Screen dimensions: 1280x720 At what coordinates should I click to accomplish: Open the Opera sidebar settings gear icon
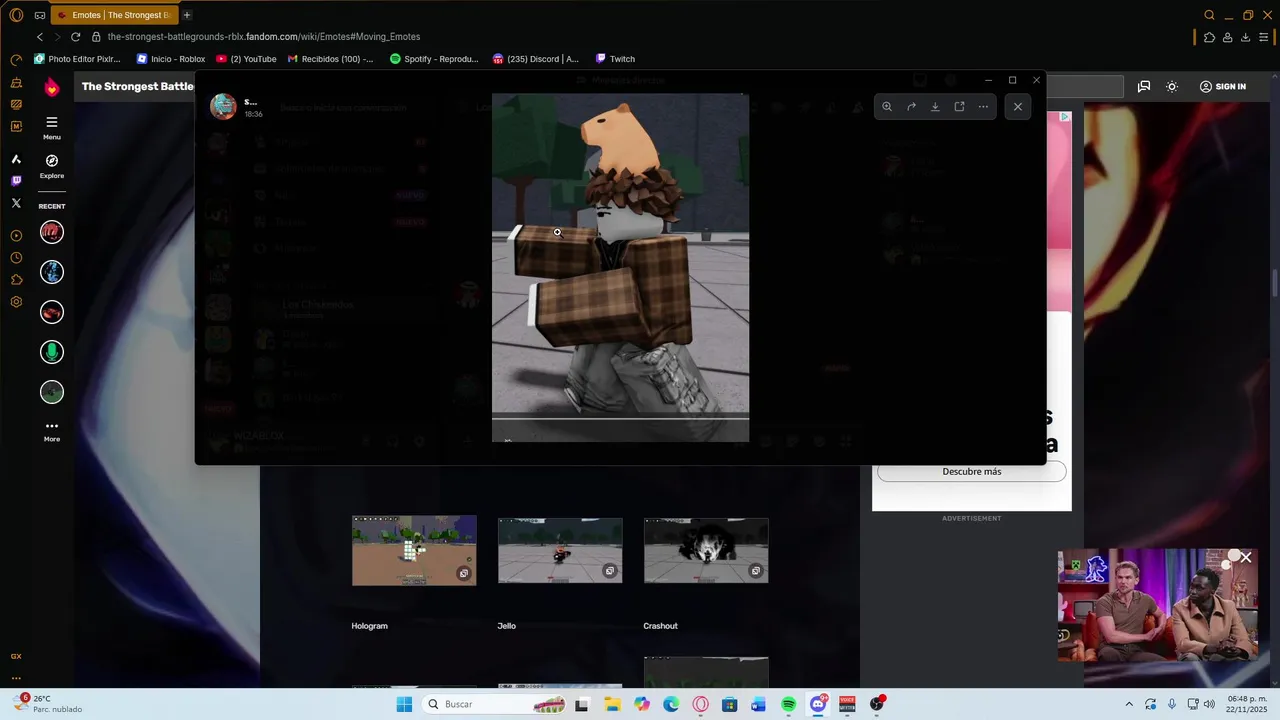[16, 302]
